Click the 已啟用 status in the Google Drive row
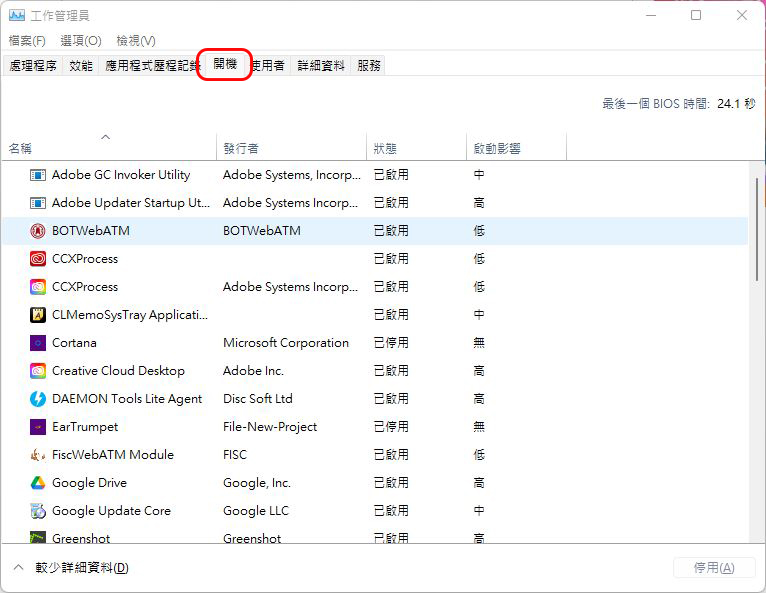766x593 pixels. pos(391,483)
